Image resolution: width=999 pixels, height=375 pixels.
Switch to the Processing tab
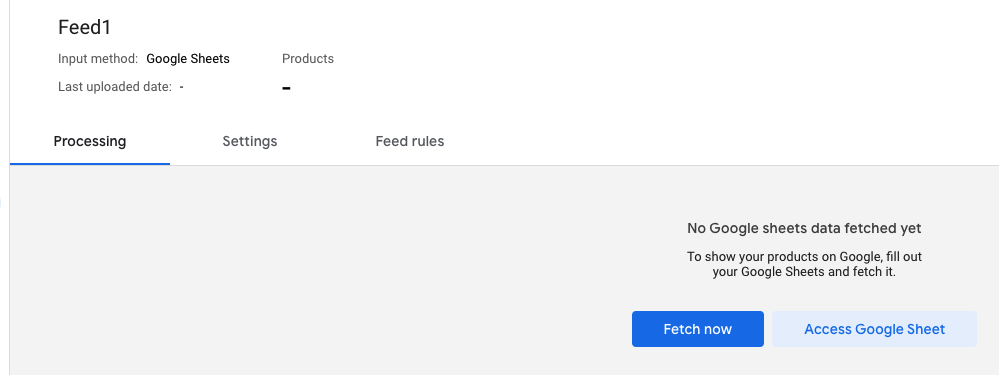coord(90,141)
